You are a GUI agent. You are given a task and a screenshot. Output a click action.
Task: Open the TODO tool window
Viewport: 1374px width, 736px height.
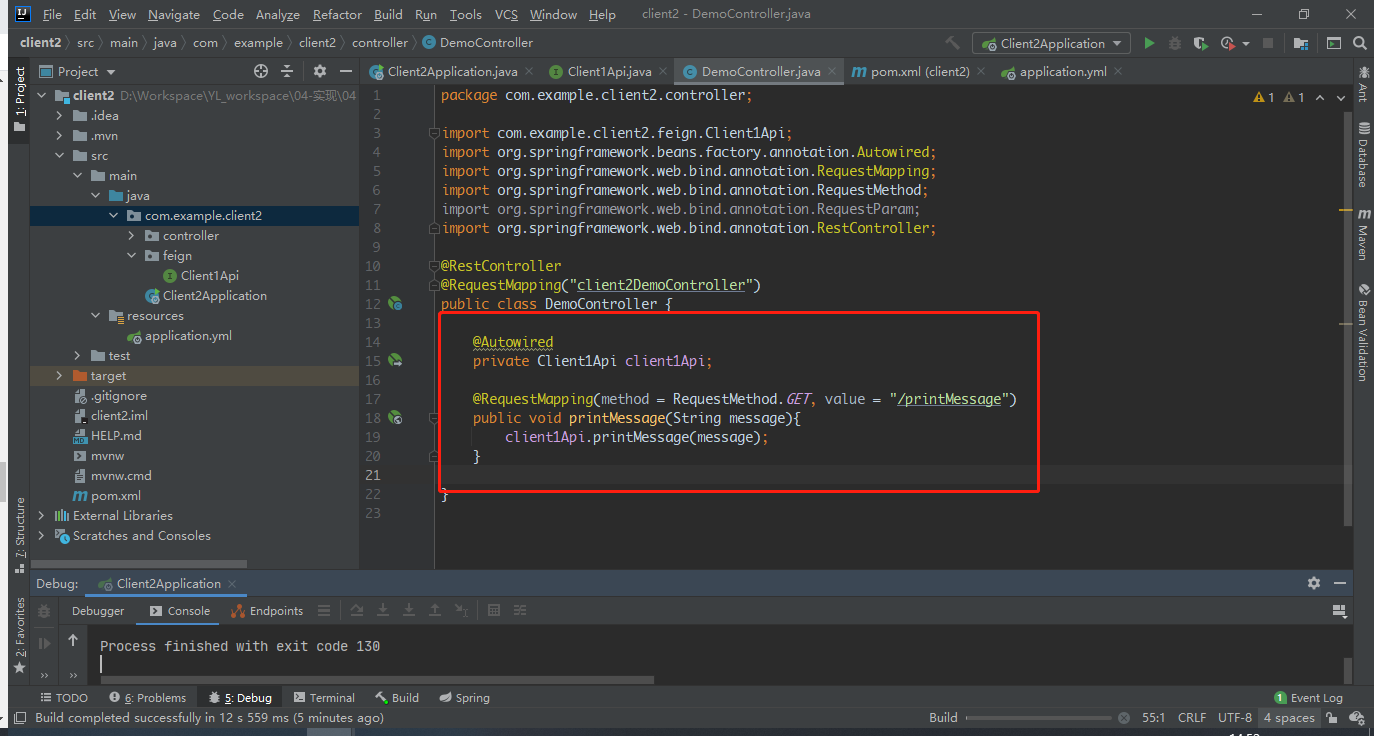[64, 697]
